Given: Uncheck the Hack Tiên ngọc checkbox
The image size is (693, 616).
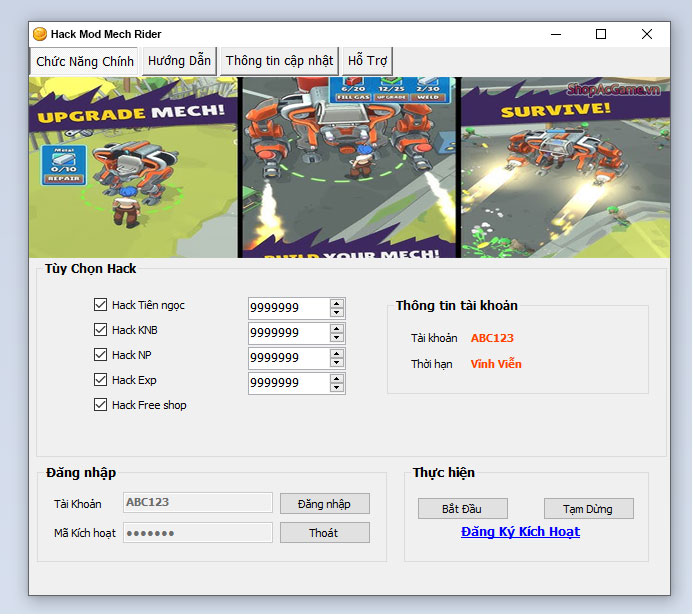Looking at the screenshot, I should click(x=100, y=304).
